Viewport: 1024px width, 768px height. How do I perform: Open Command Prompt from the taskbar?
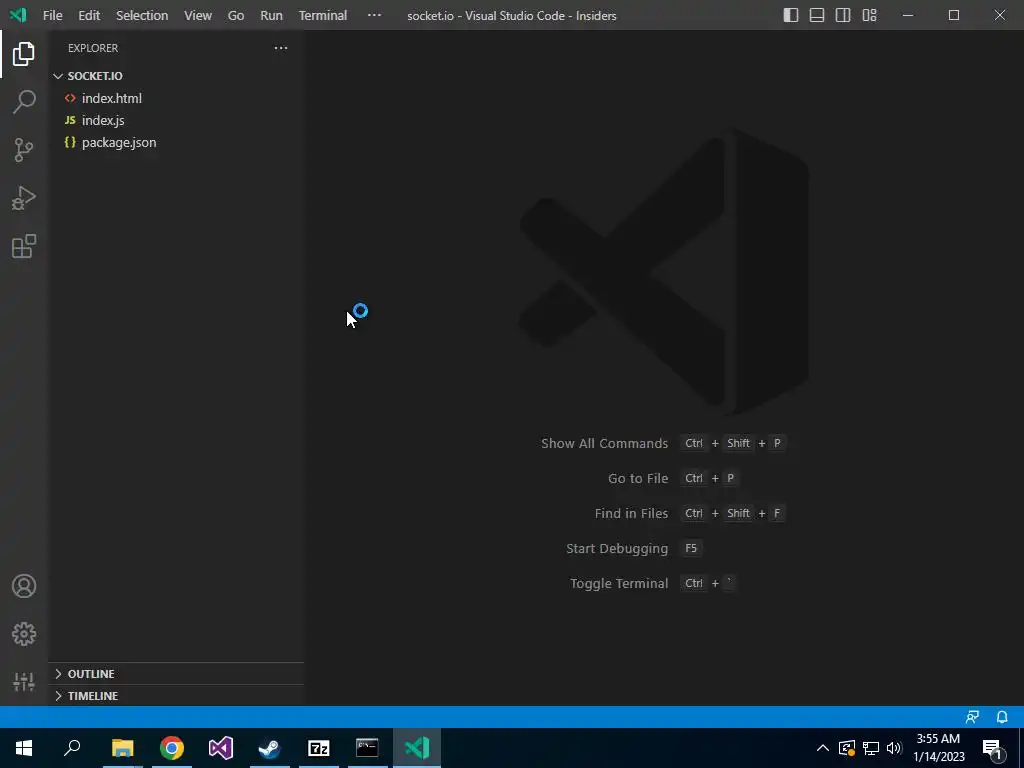(x=368, y=748)
